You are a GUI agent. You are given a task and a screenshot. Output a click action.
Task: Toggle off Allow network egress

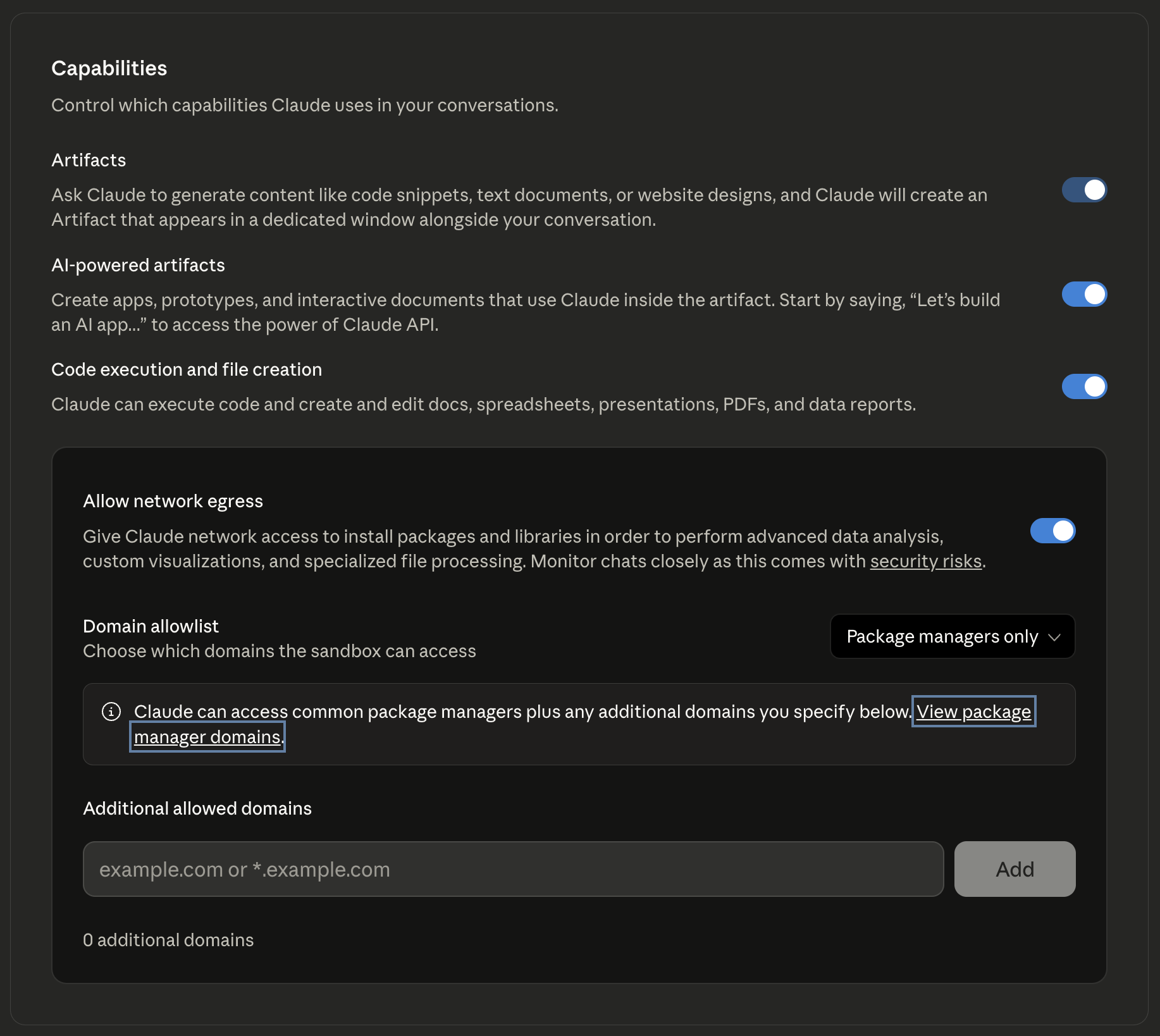[1052, 531]
